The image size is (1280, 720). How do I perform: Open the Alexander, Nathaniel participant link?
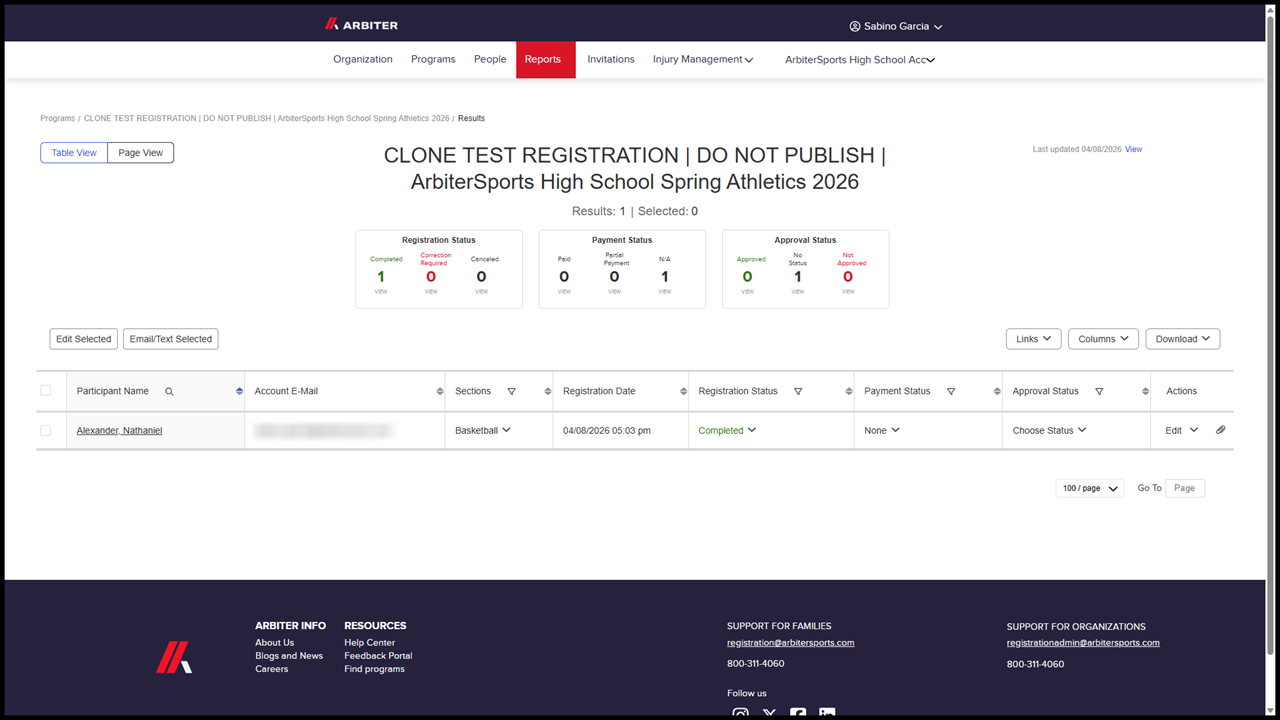point(119,431)
